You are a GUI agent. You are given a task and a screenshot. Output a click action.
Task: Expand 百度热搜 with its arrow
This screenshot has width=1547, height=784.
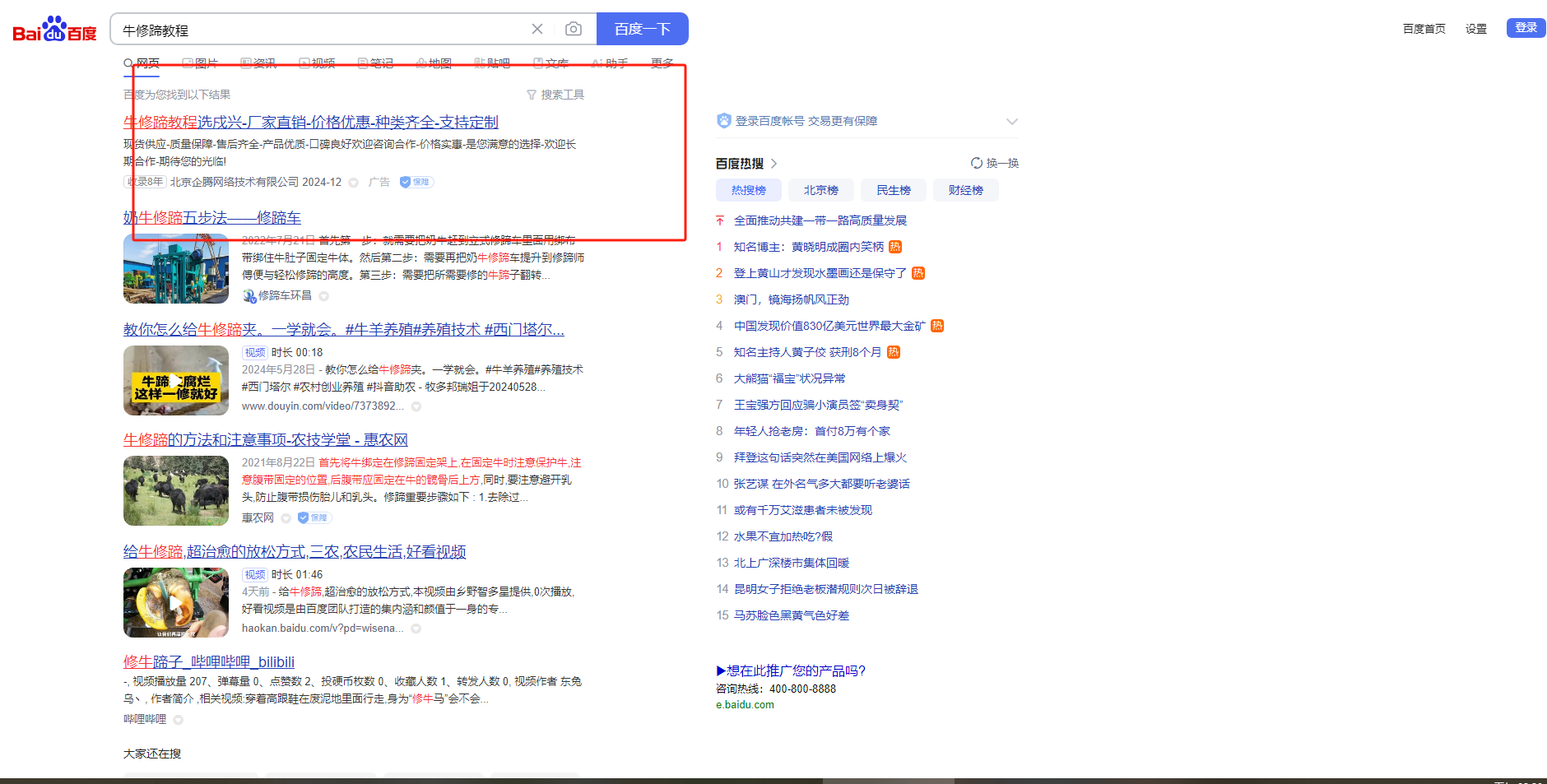pos(774,164)
